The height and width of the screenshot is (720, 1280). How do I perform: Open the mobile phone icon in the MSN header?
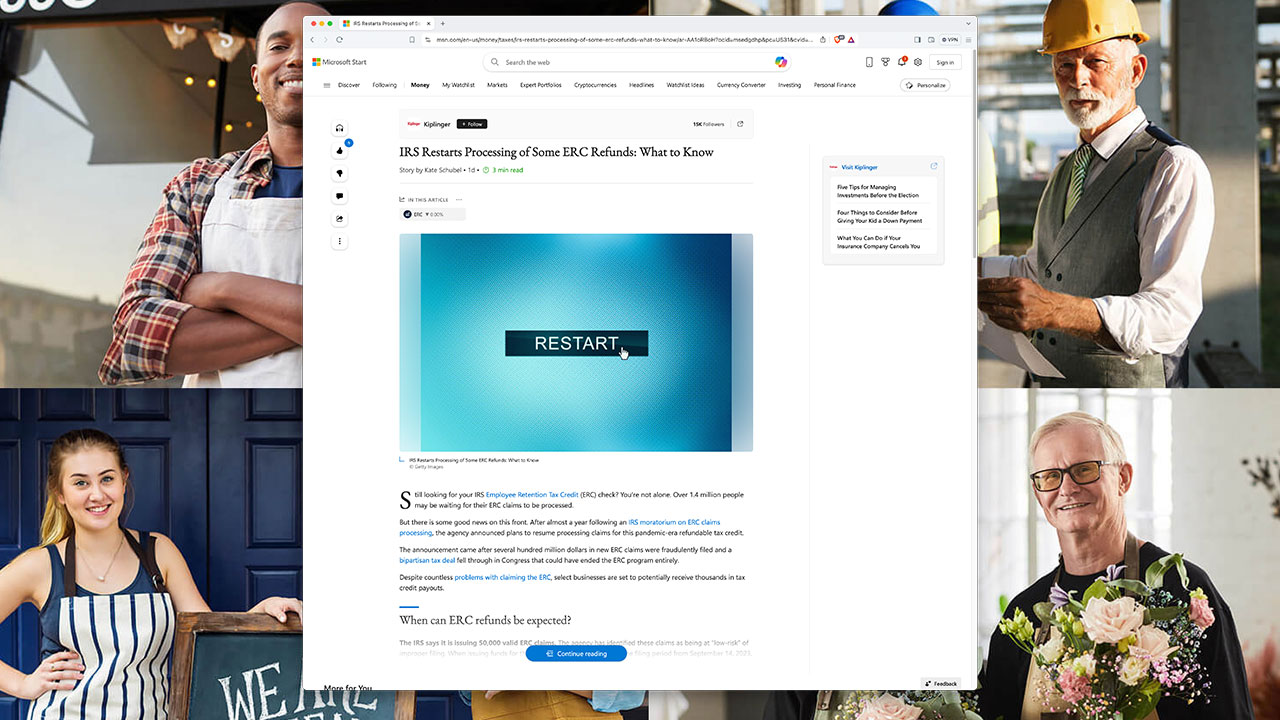coord(869,62)
